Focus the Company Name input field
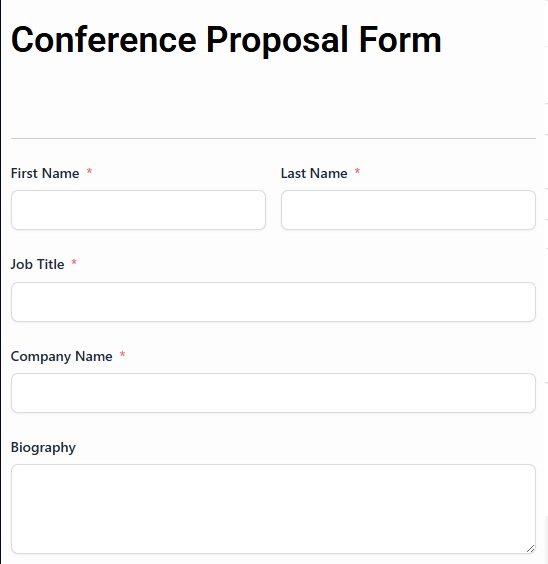Screen dimensions: 548x564 [273, 393]
